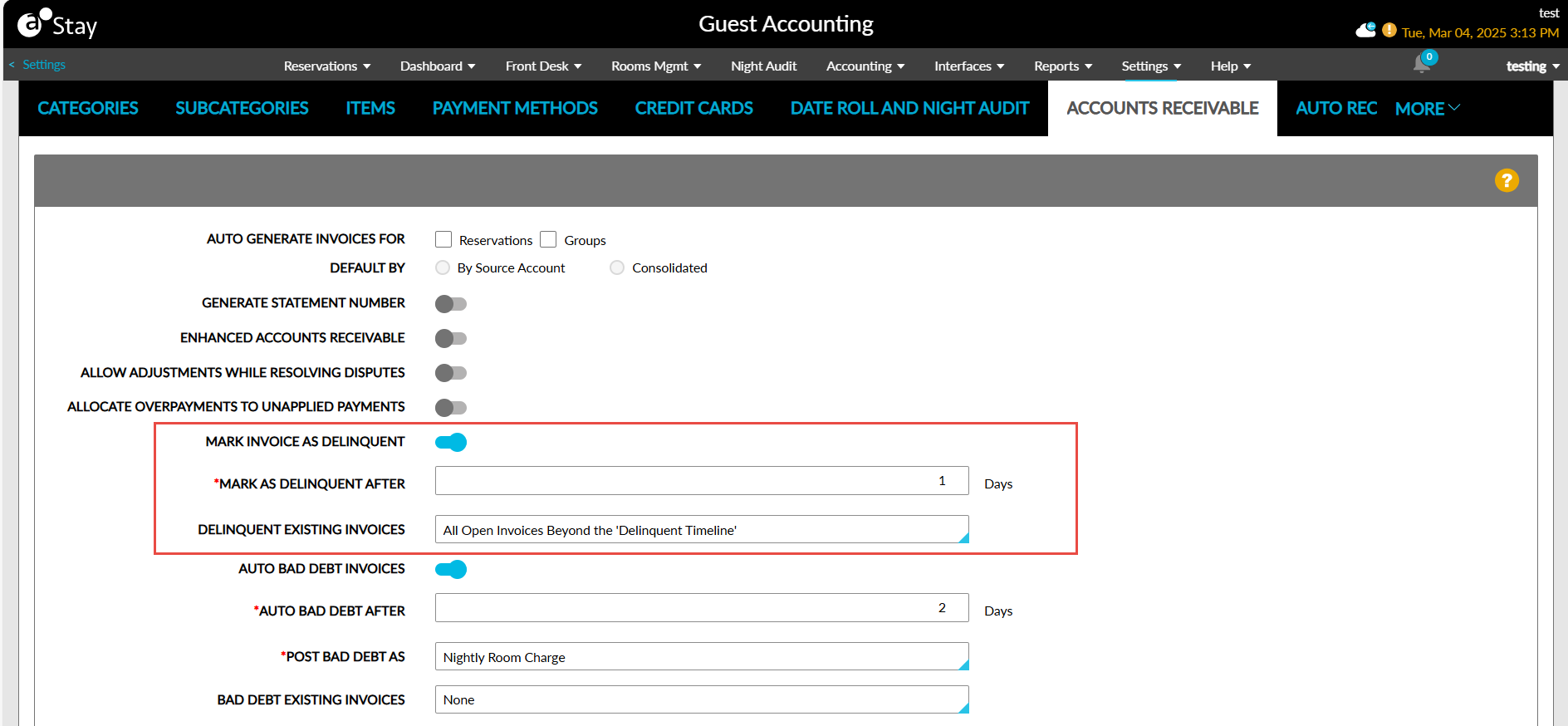Toggle Allow Adjustments While Resolving Disputes

pyautogui.click(x=451, y=373)
